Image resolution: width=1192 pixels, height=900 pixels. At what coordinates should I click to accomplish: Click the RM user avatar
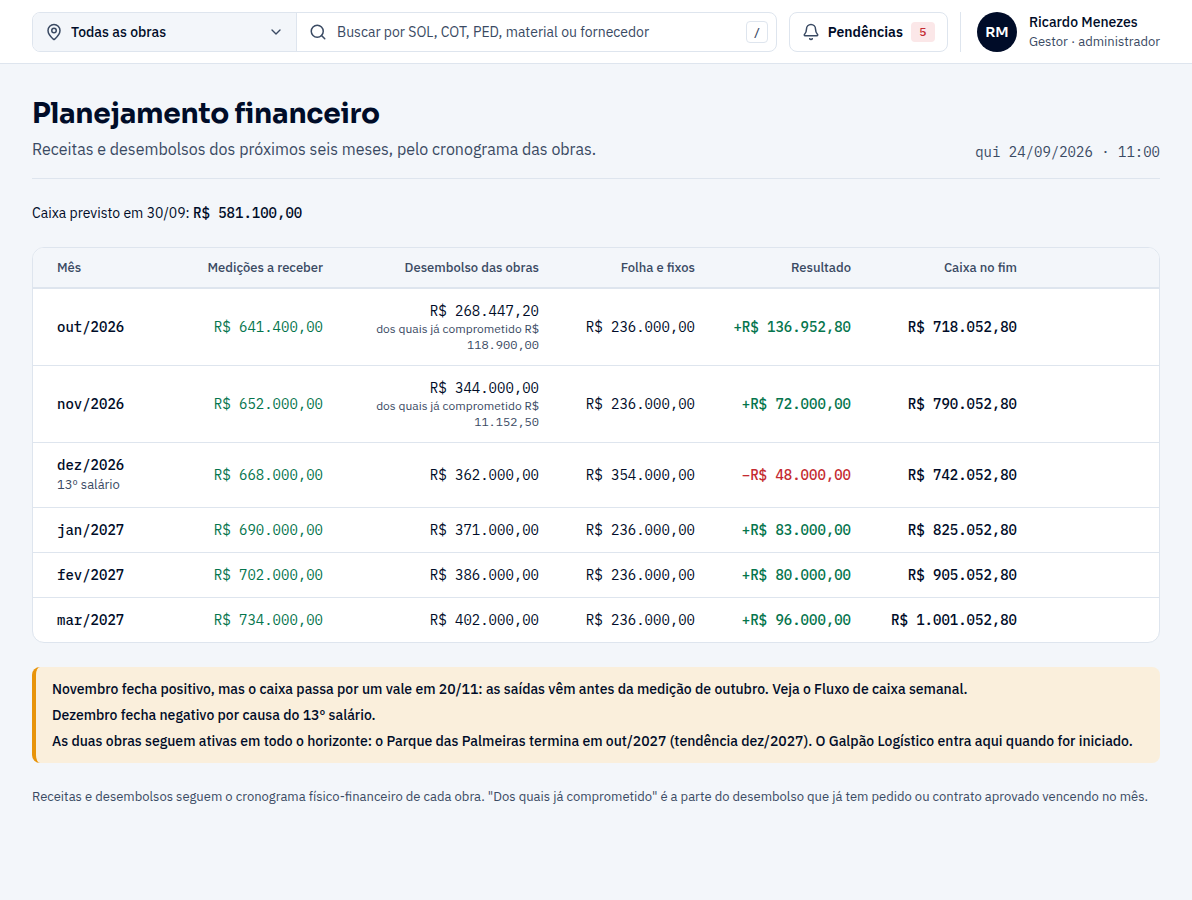[x=997, y=32]
